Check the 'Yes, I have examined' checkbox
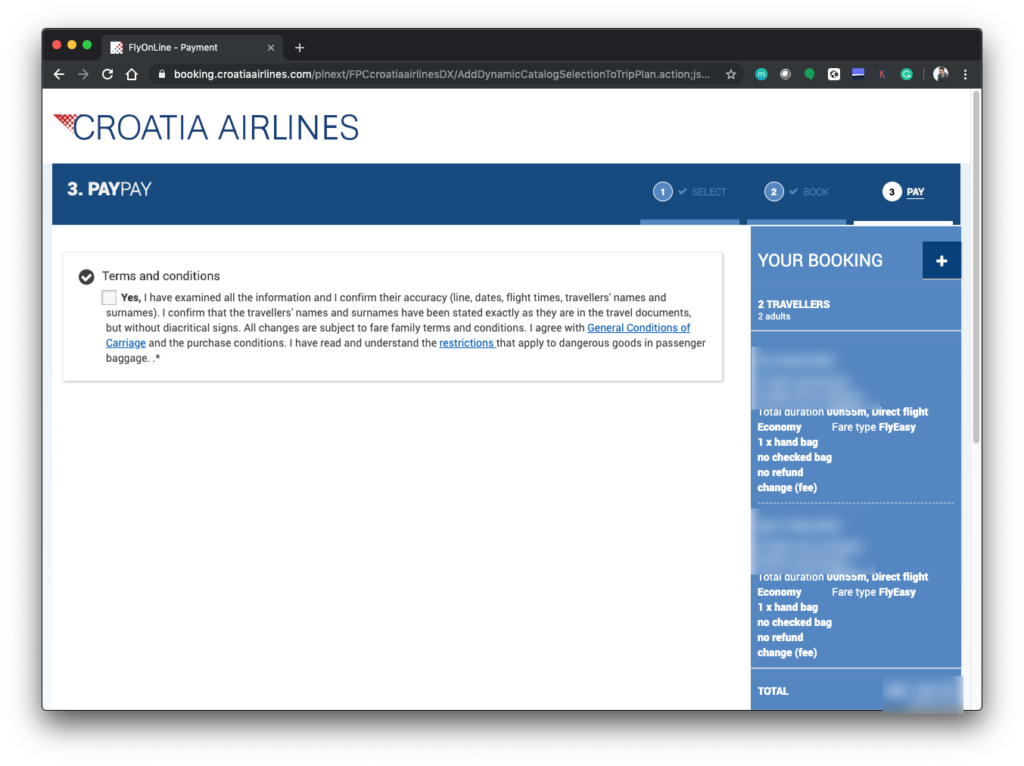1024x766 pixels. 109,298
